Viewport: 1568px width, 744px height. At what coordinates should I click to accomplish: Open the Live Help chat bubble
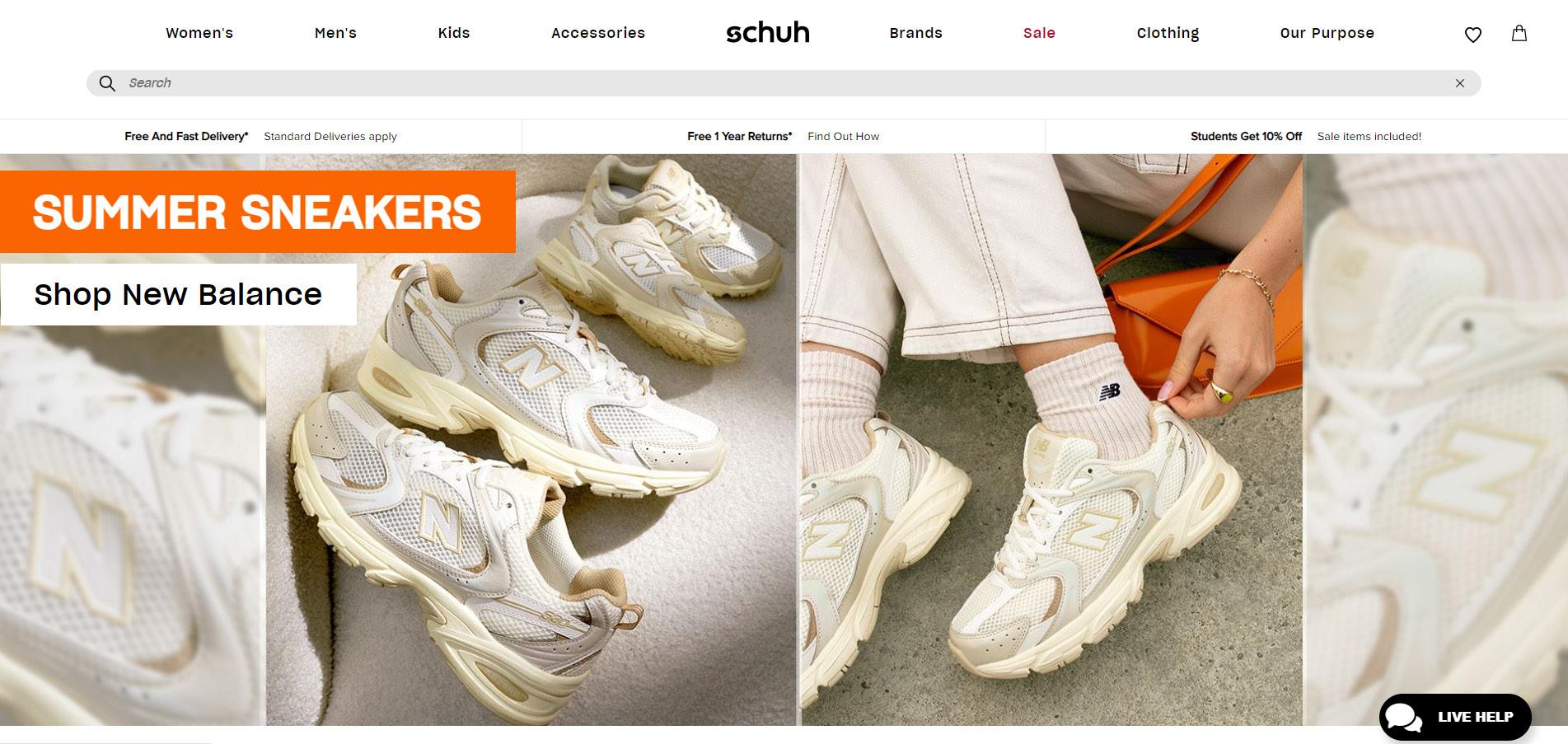(1455, 717)
